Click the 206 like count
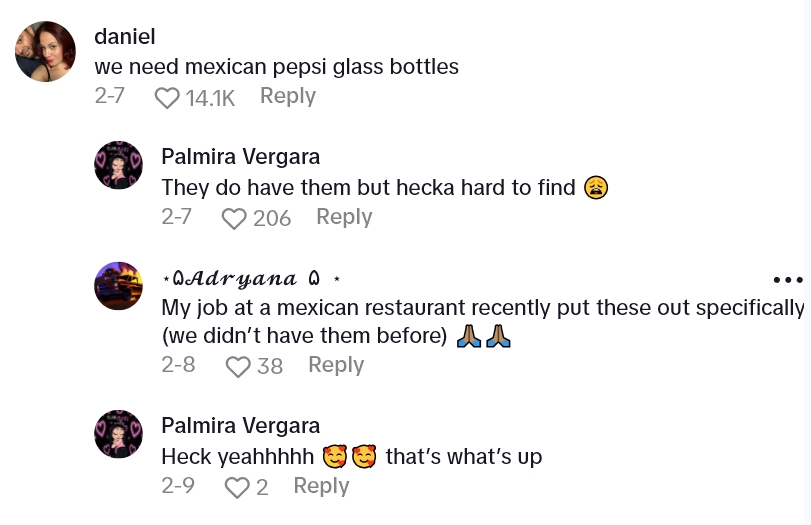Image resolution: width=811 pixels, height=525 pixels. click(x=272, y=218)
